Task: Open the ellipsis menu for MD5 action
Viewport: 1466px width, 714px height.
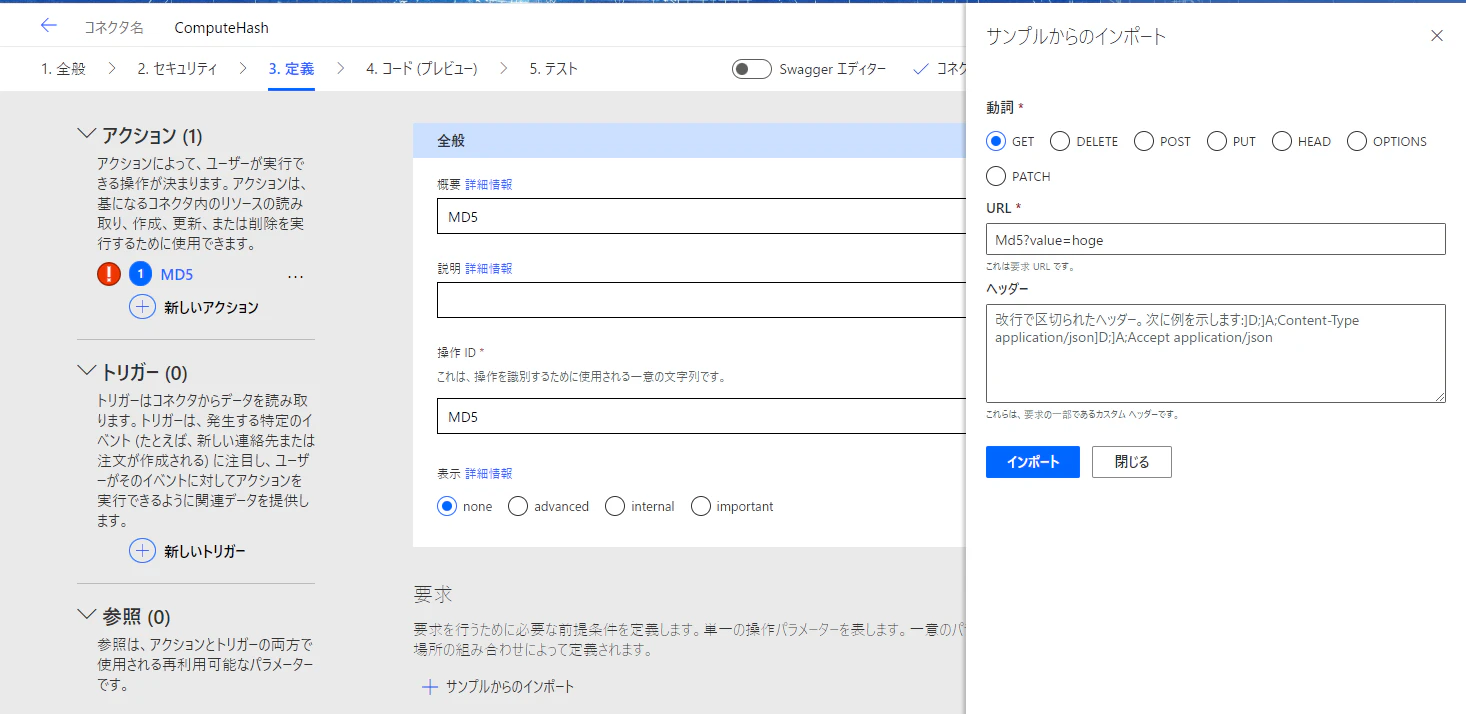Action: (x=295, y=275)
